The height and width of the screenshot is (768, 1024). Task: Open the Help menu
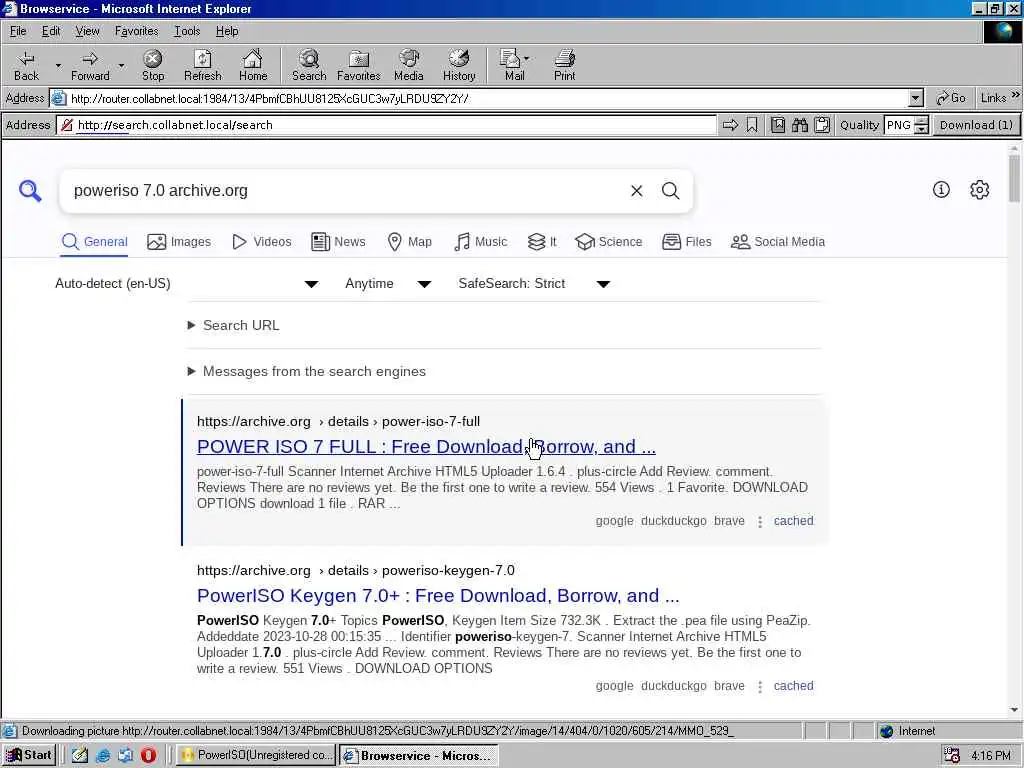click(x=227, y=31)
